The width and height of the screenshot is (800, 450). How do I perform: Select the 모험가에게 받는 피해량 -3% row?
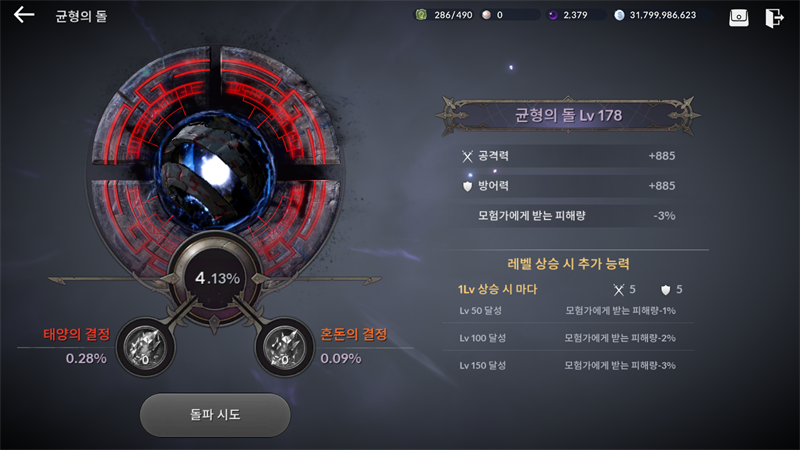coord(568,215)
